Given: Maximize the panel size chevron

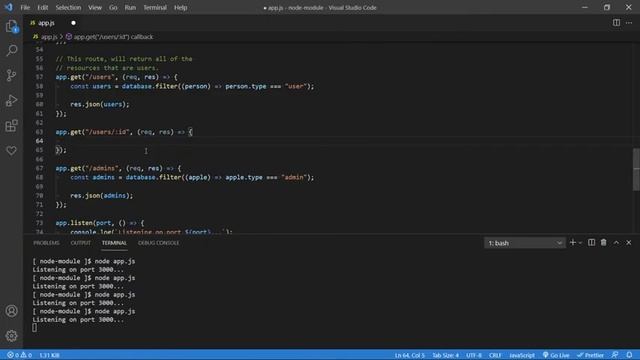Looking at the screenshot, I should (x=616, y=242).
